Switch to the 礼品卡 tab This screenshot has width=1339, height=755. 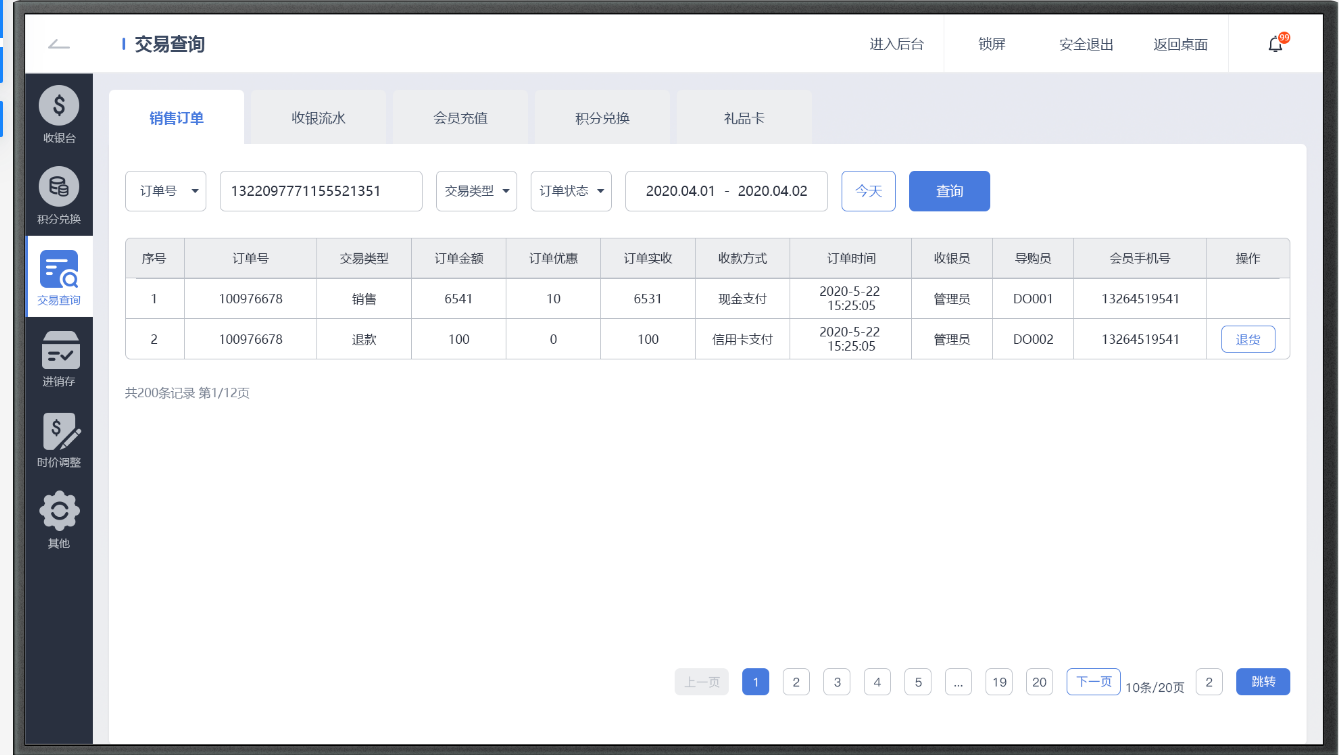point(744,118)
